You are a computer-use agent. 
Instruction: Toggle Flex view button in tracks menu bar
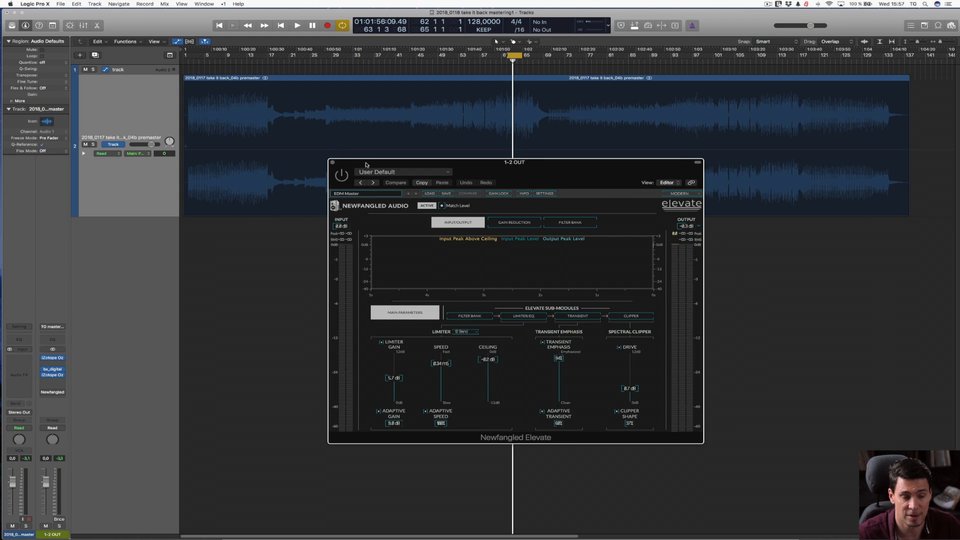point(190,42)
